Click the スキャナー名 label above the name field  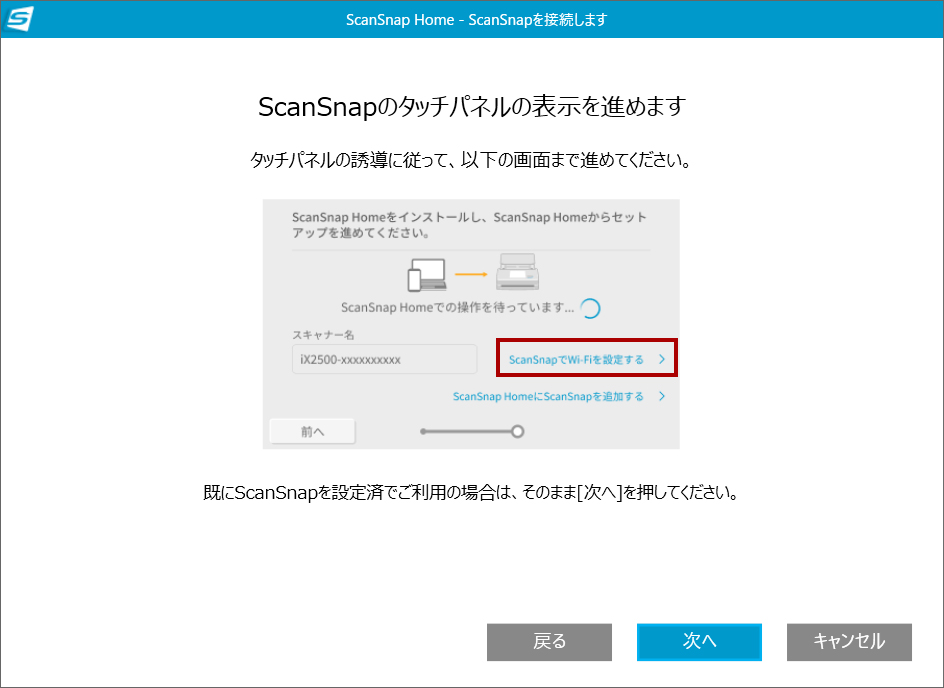322,336
